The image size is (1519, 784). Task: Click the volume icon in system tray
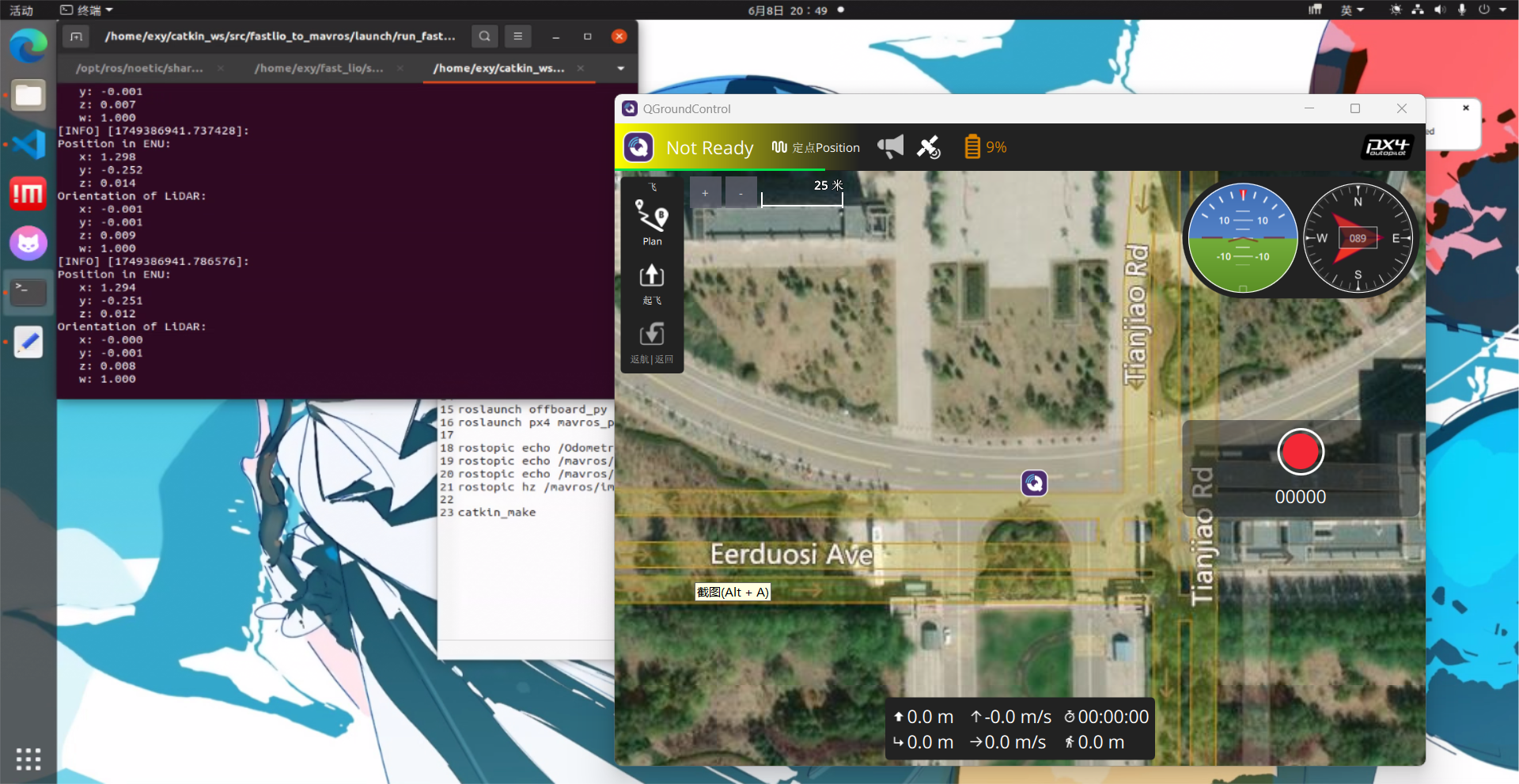coord(1440,10)
